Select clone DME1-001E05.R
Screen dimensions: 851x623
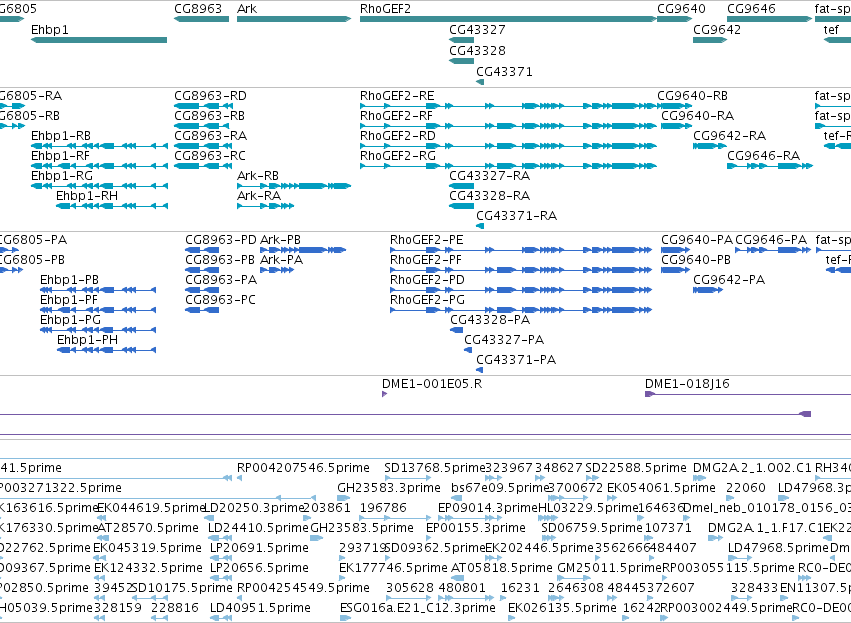point(384,394)
